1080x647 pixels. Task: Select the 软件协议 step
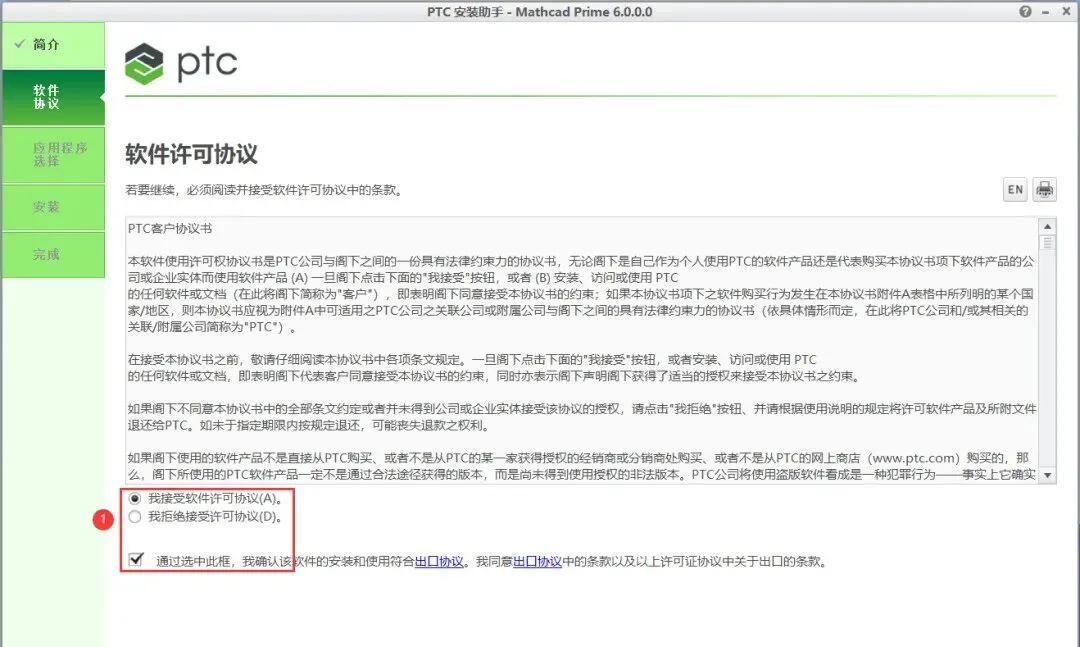click(x=53, y=97)
